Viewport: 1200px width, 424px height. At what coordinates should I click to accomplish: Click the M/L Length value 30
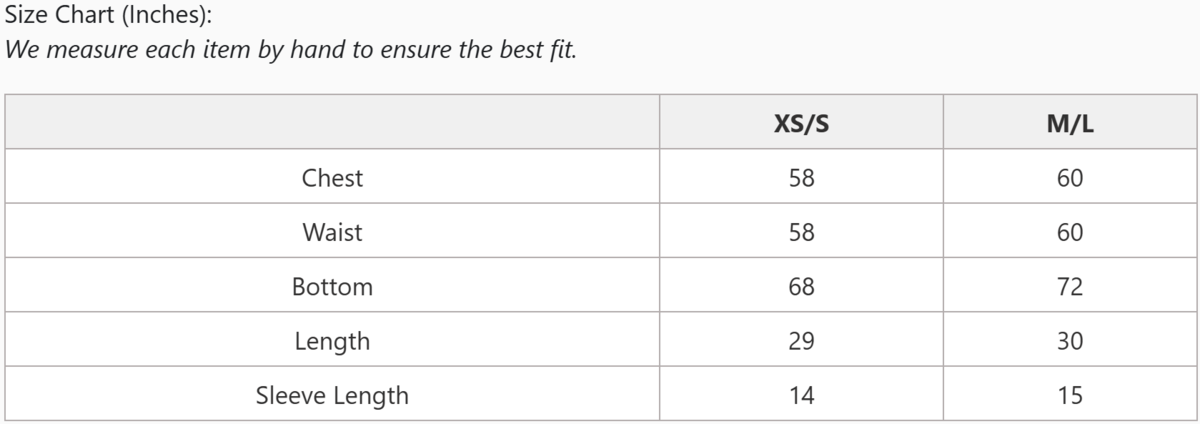pos(1070,341)
